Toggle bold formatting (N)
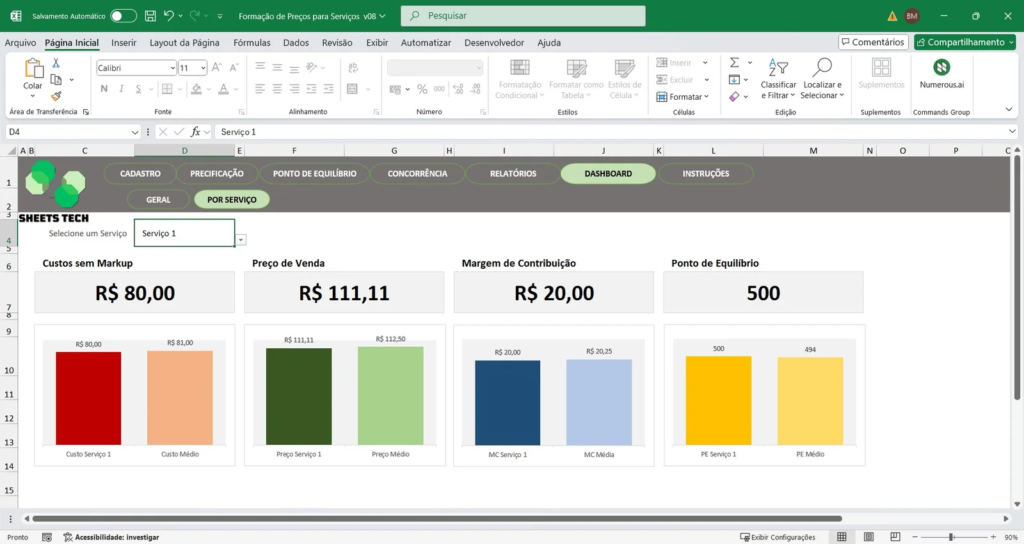Image resolution: width=1024 pixels, height=544 pixels. point(103,89)
